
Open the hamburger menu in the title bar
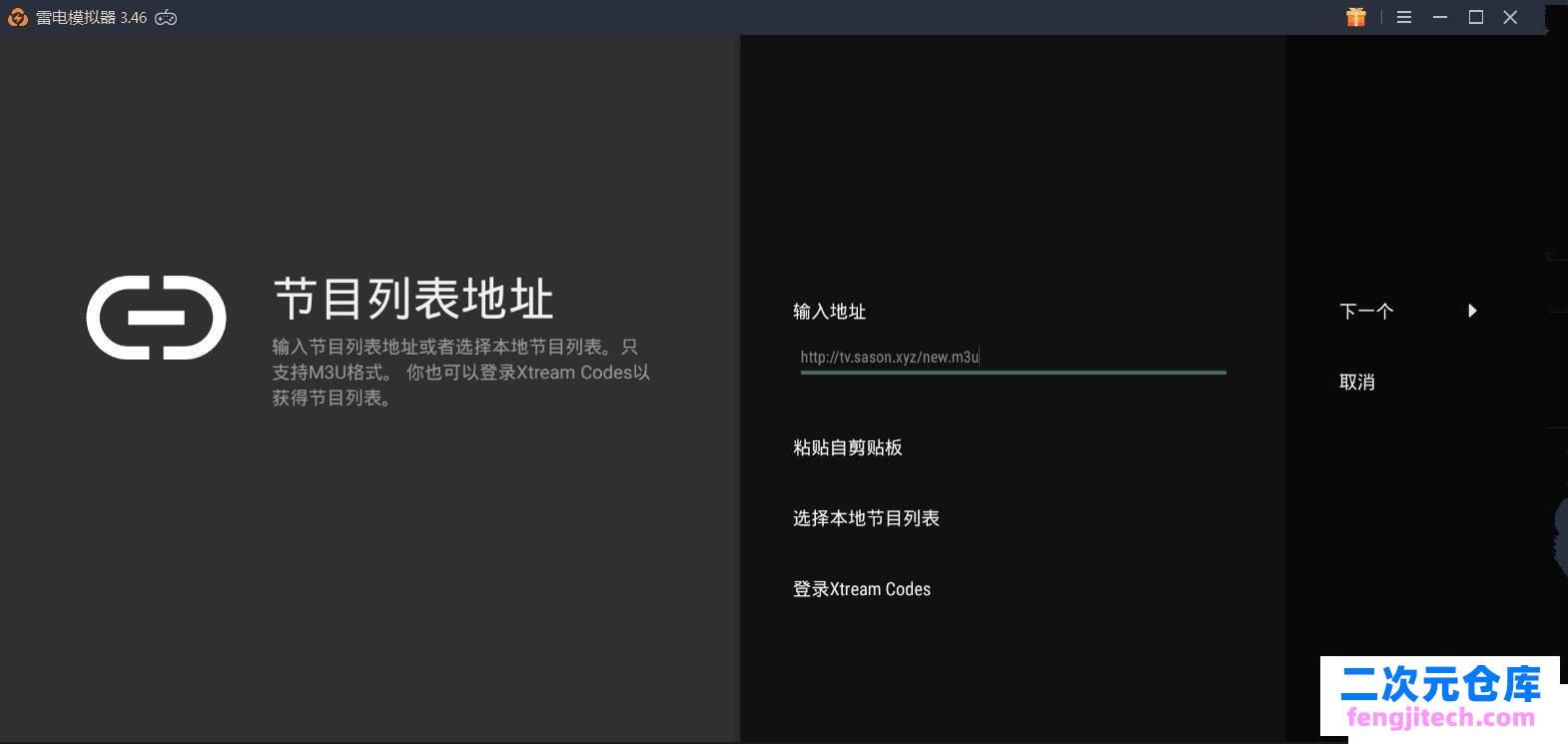1404,17
